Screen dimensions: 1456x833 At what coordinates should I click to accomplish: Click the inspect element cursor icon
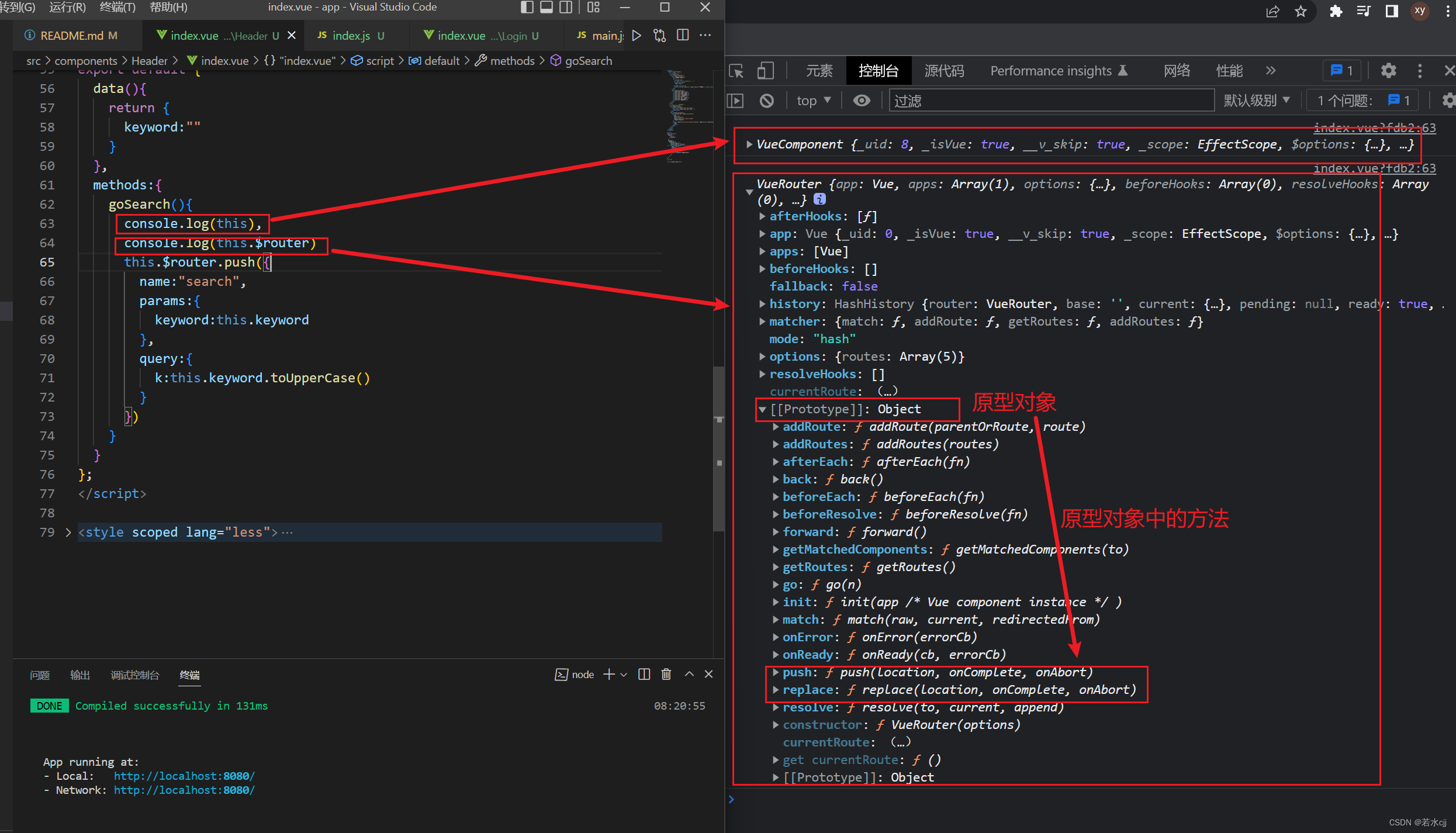pyautogui.click(x=737, y=70)
